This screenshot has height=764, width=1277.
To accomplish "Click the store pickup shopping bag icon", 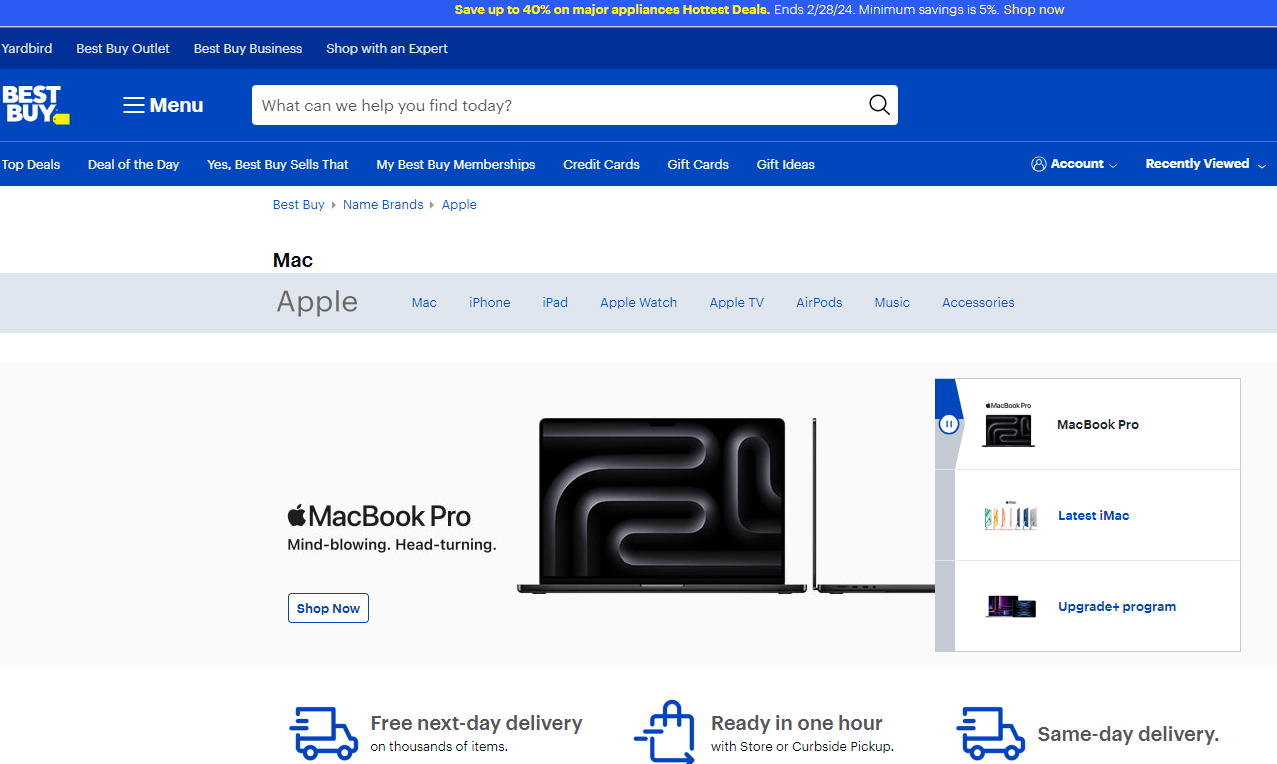I will [x=665, y=733].
